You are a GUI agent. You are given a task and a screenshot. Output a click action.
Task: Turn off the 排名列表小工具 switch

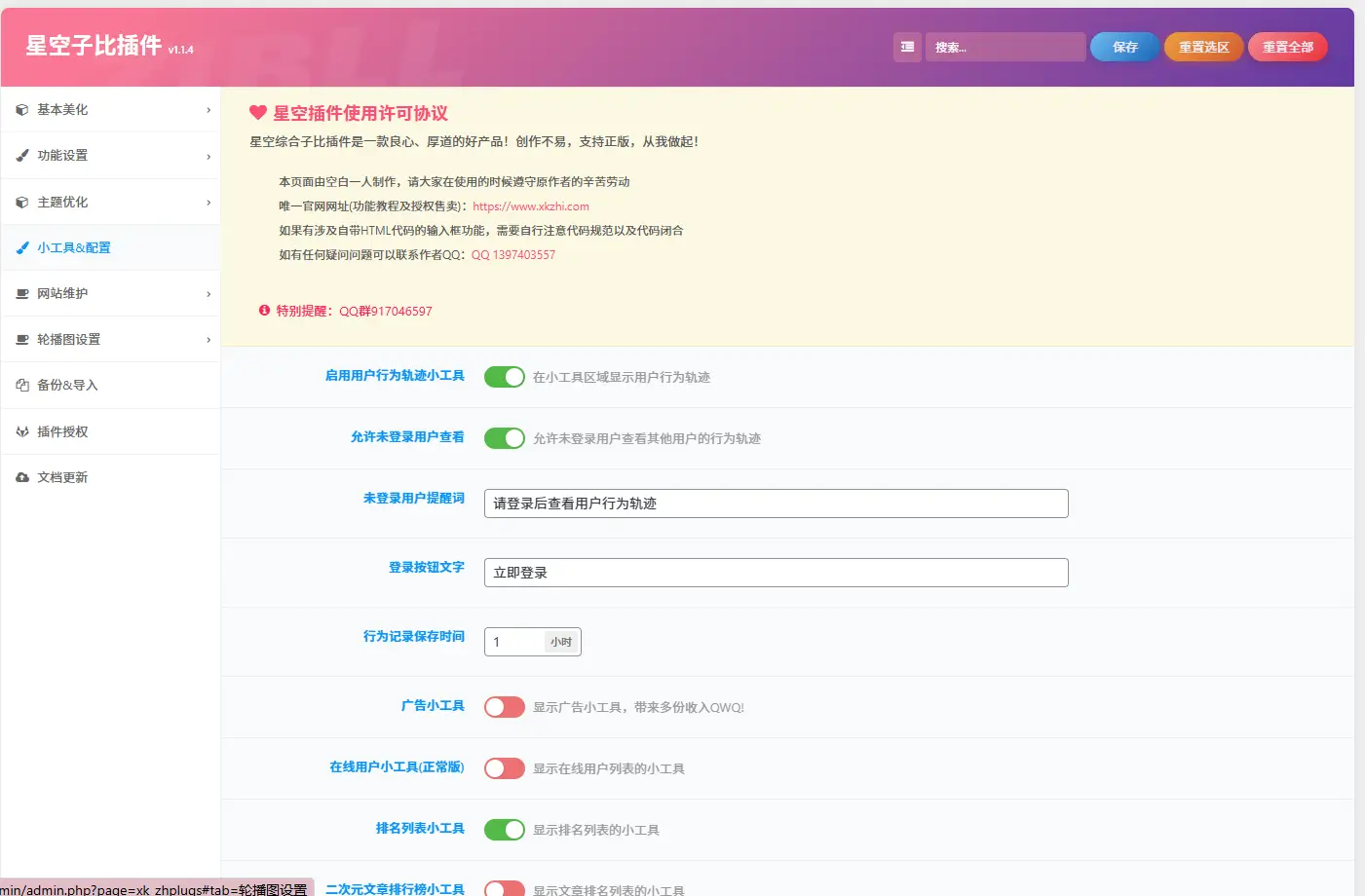click(x=504, y=829)
